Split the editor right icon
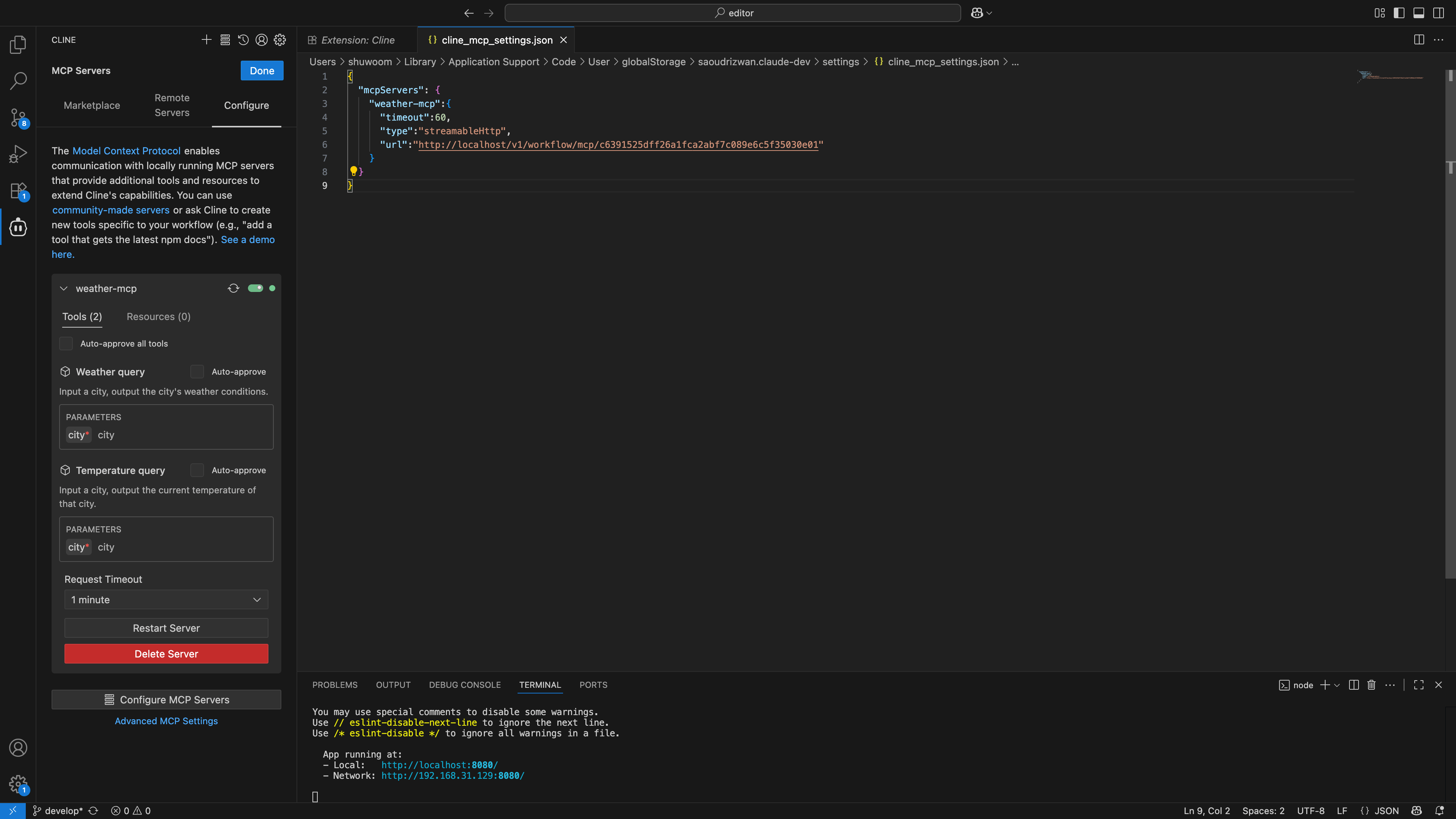The width and height of the screenshot is (1456, 819). click(1419, 39)
